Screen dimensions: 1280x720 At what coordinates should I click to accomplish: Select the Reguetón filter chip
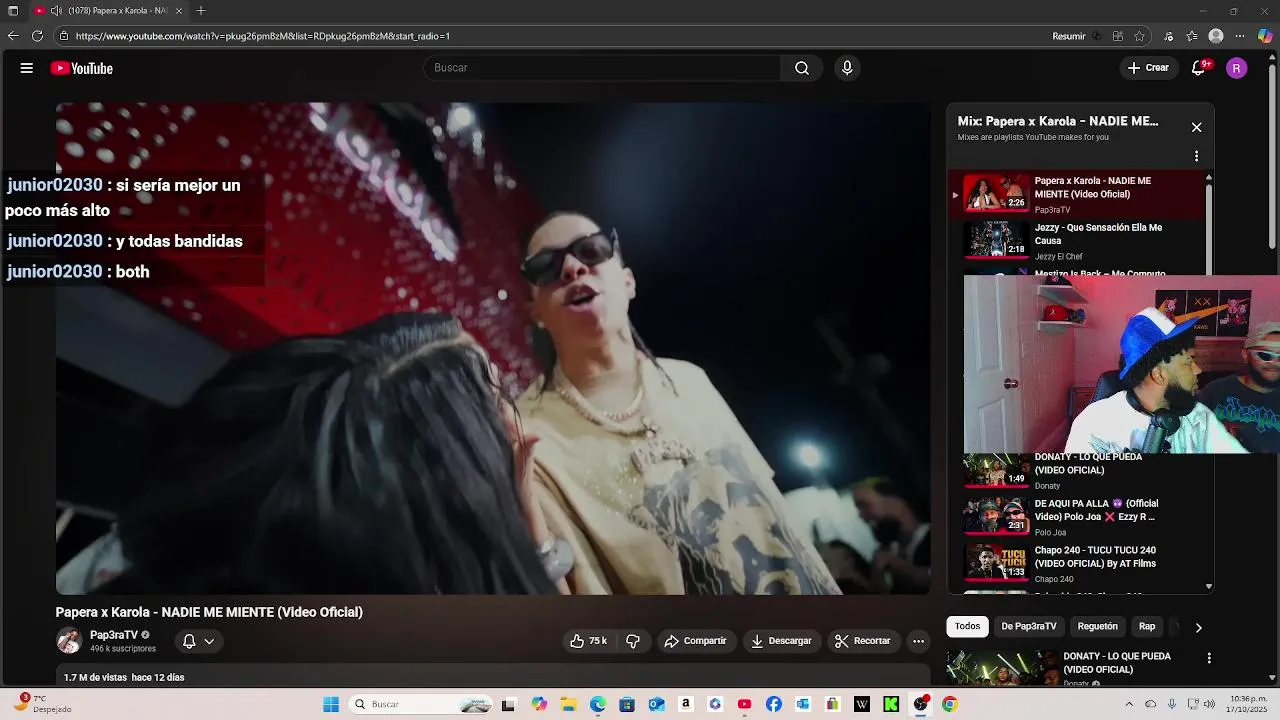point(1097,626)
